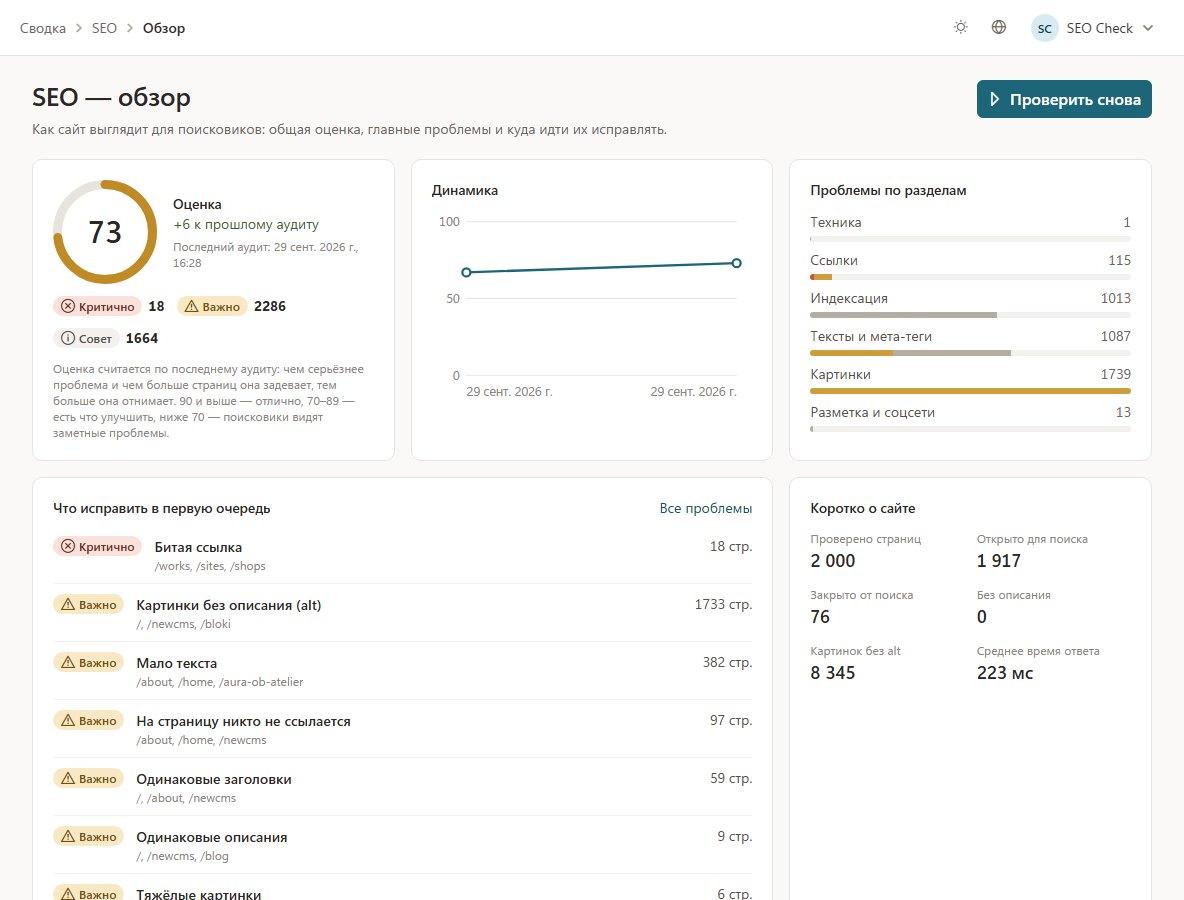Image resolution: width=1184 pixels, height=900 pixels.
Task: Click the Открыто для поиска value 1 917
Action: click(x=999, y=560)
